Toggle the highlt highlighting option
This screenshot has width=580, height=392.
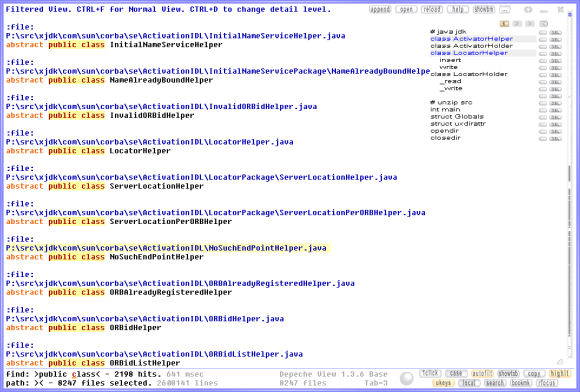559,374
